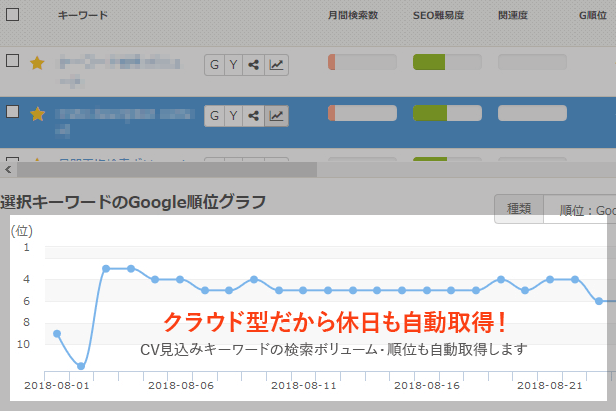Viewport: 616px width, 411px height.
Task: Click the lowest graph point below rank 10
Action: click(x=81, y=366)
